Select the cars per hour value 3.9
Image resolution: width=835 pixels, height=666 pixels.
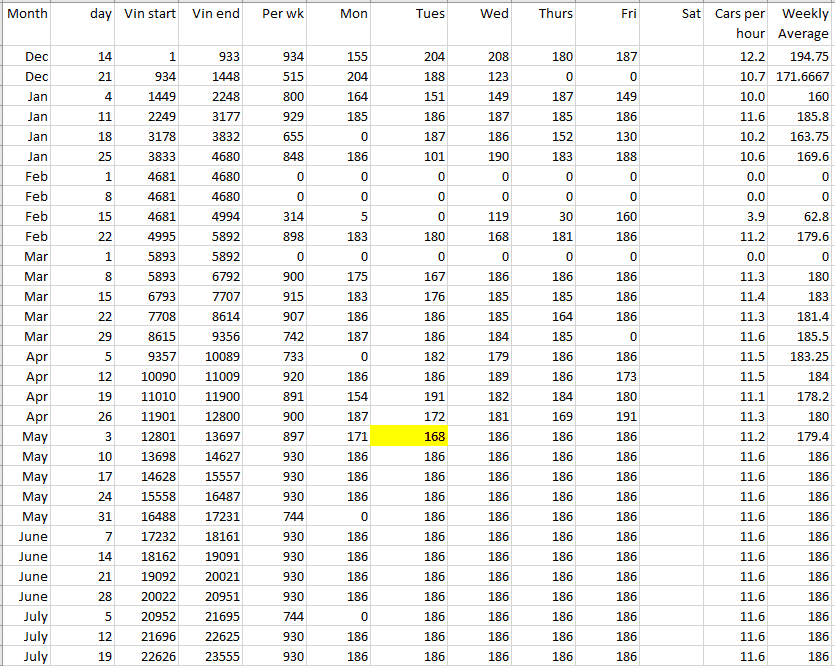tap(740, 217)
